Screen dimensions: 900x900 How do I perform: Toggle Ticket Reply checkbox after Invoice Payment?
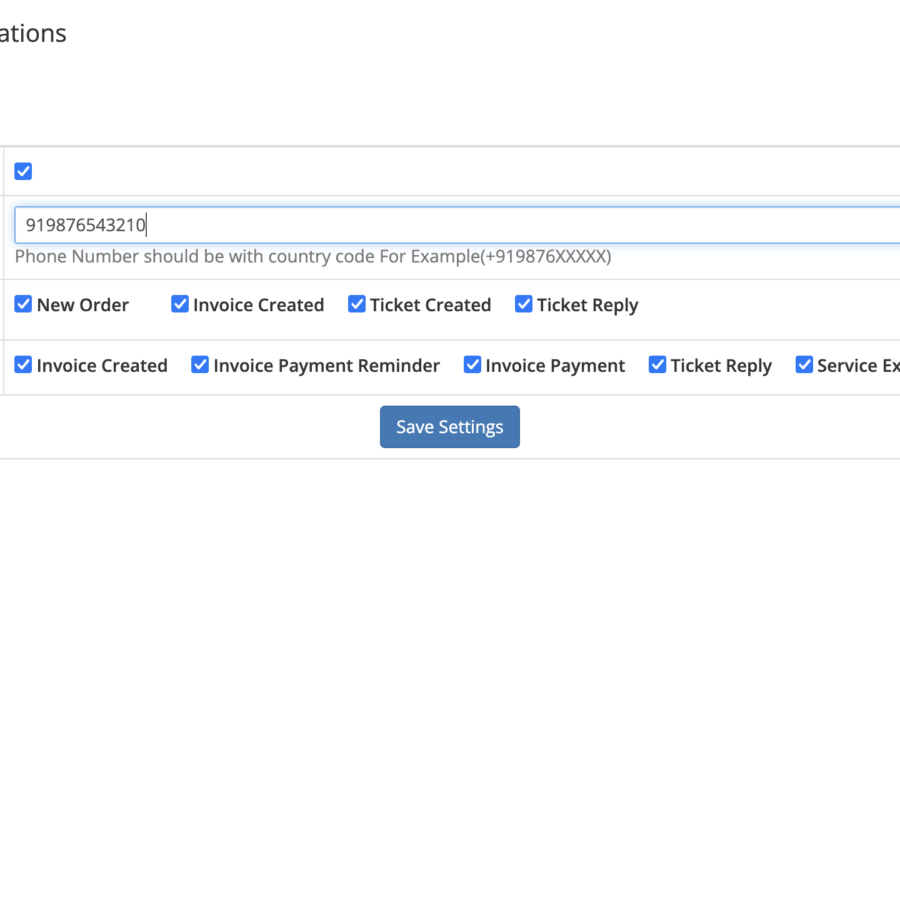(658, 366)
